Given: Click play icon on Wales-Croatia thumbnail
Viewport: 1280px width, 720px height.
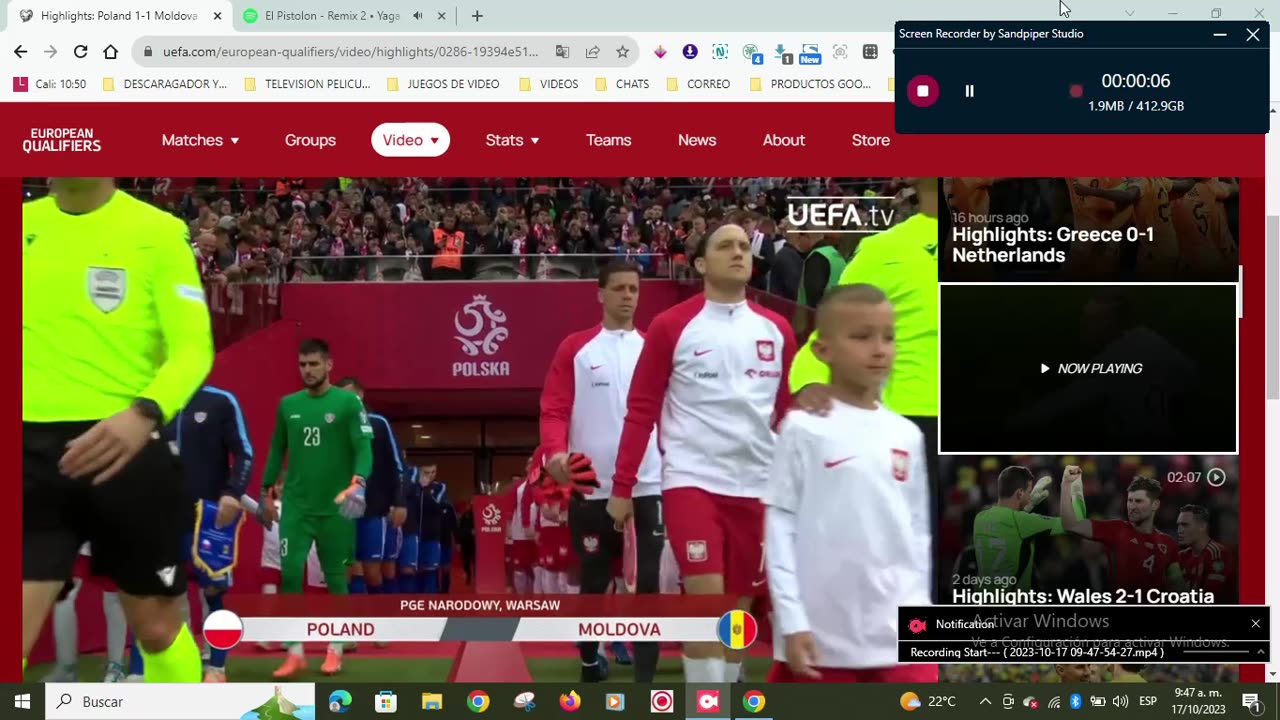Looking at the screenshot, I should 1216,477.
